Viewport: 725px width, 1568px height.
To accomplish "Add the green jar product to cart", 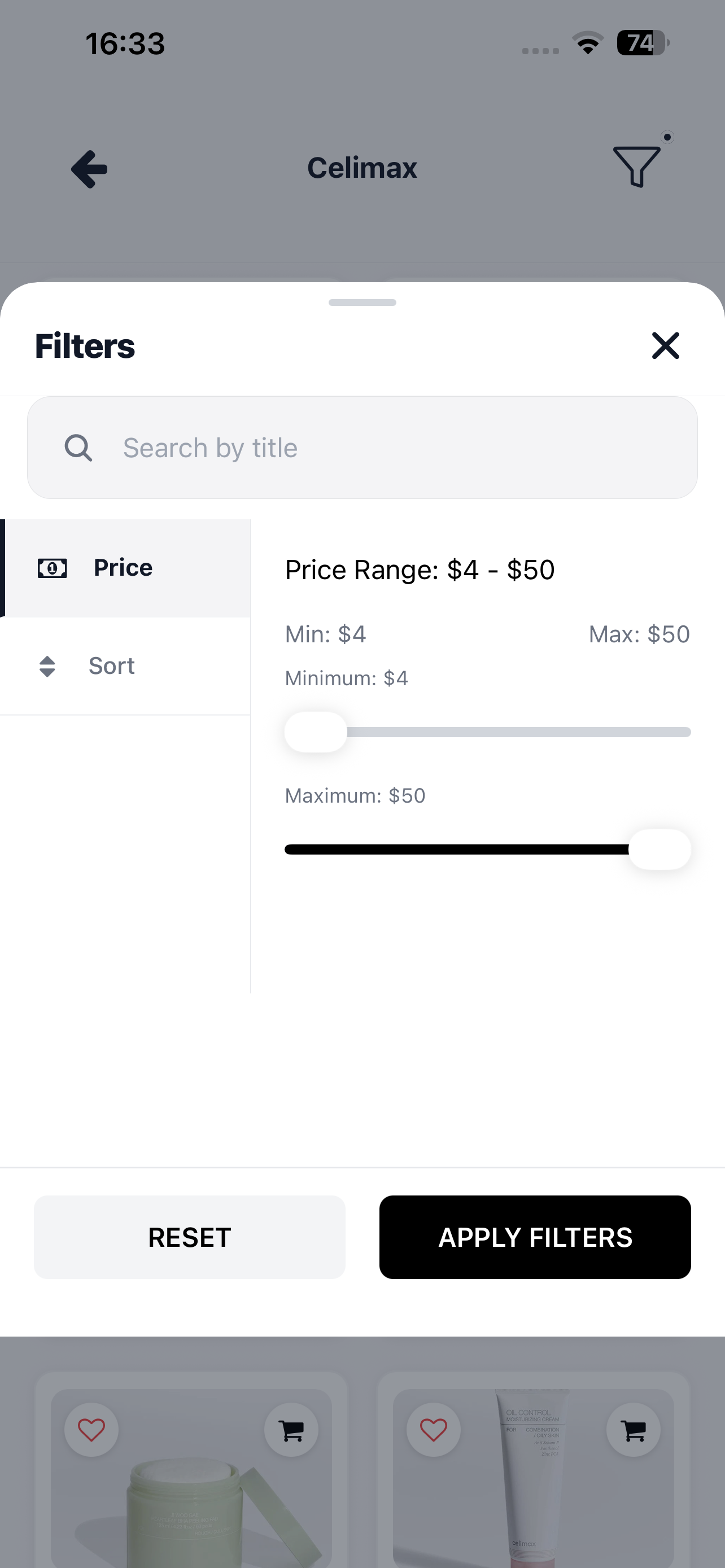I will pos(291,1429).
